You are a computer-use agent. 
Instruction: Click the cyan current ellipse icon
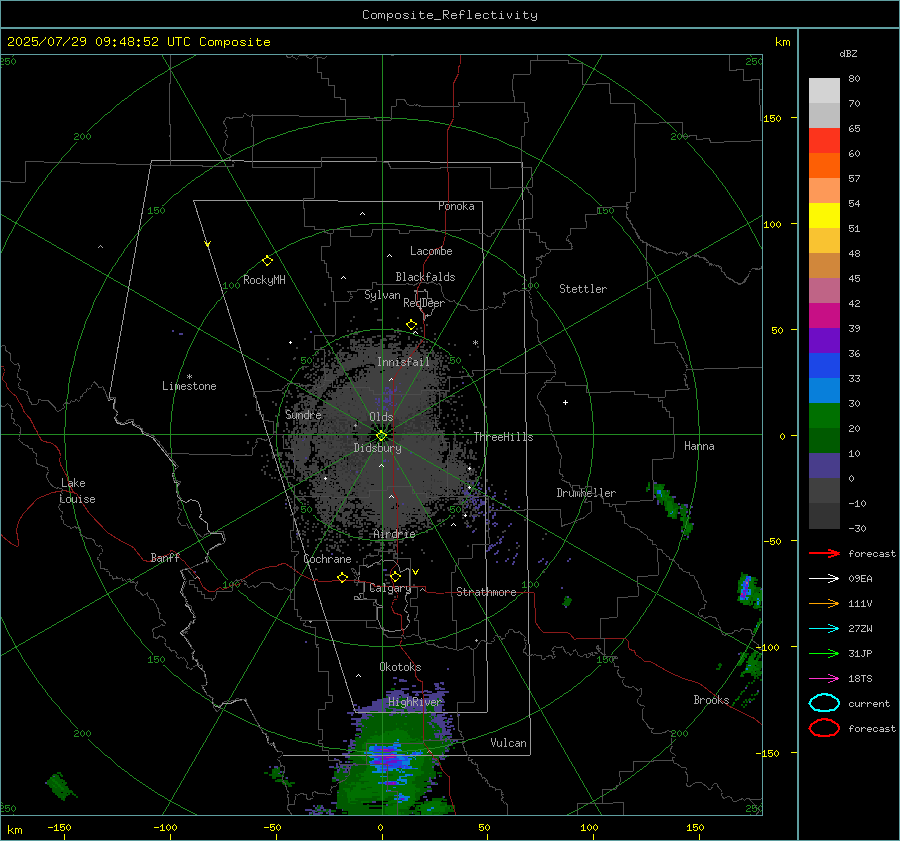(x=824, y=703)
